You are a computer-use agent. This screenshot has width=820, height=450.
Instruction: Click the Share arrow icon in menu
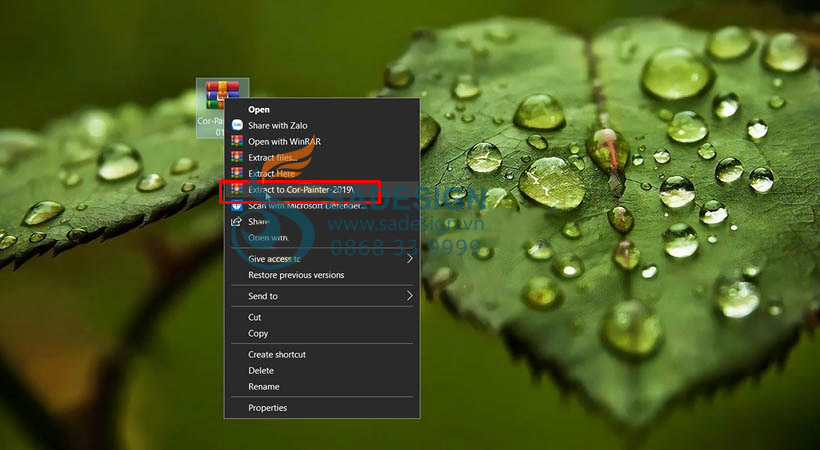pos(237,221)
